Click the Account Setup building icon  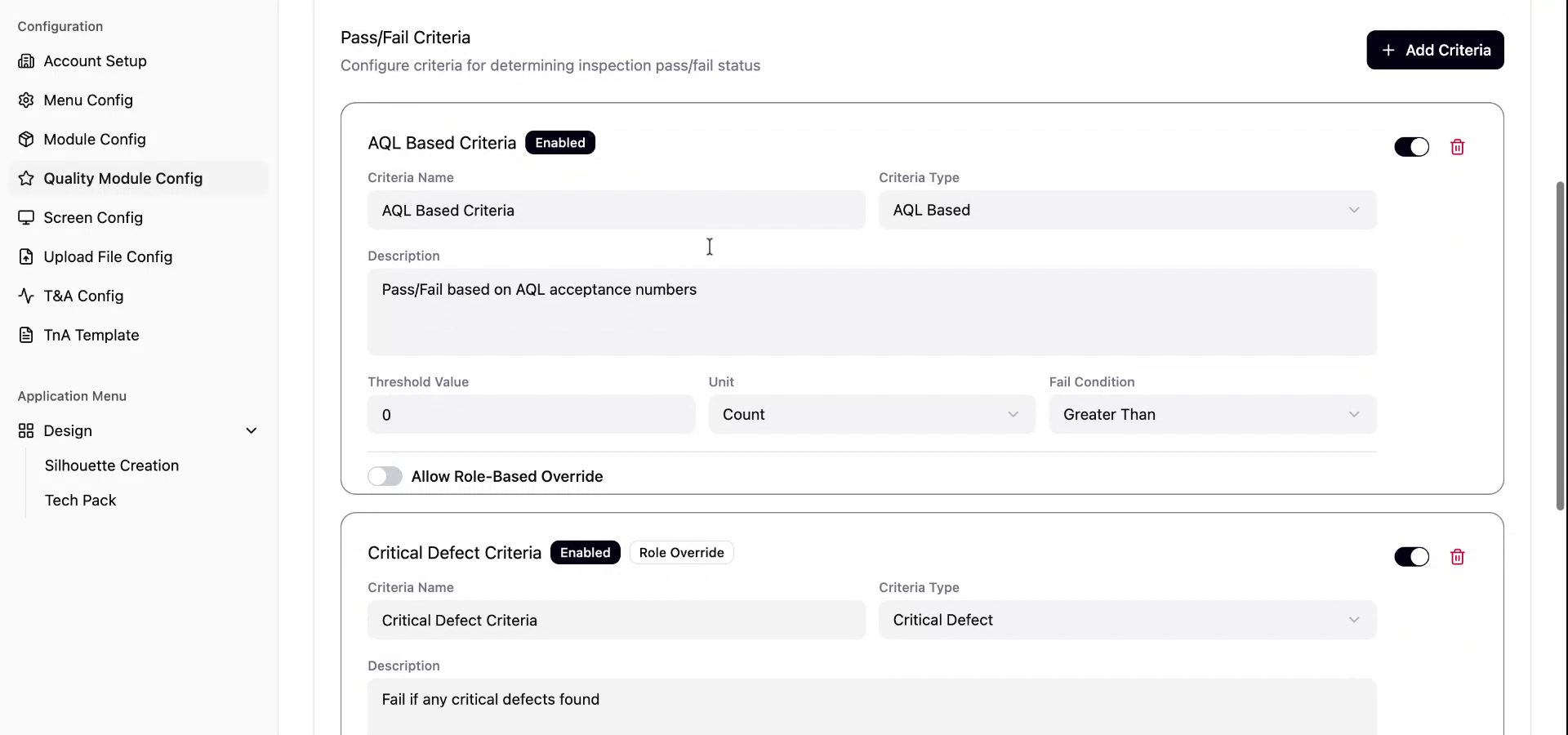tap(26, 61)
